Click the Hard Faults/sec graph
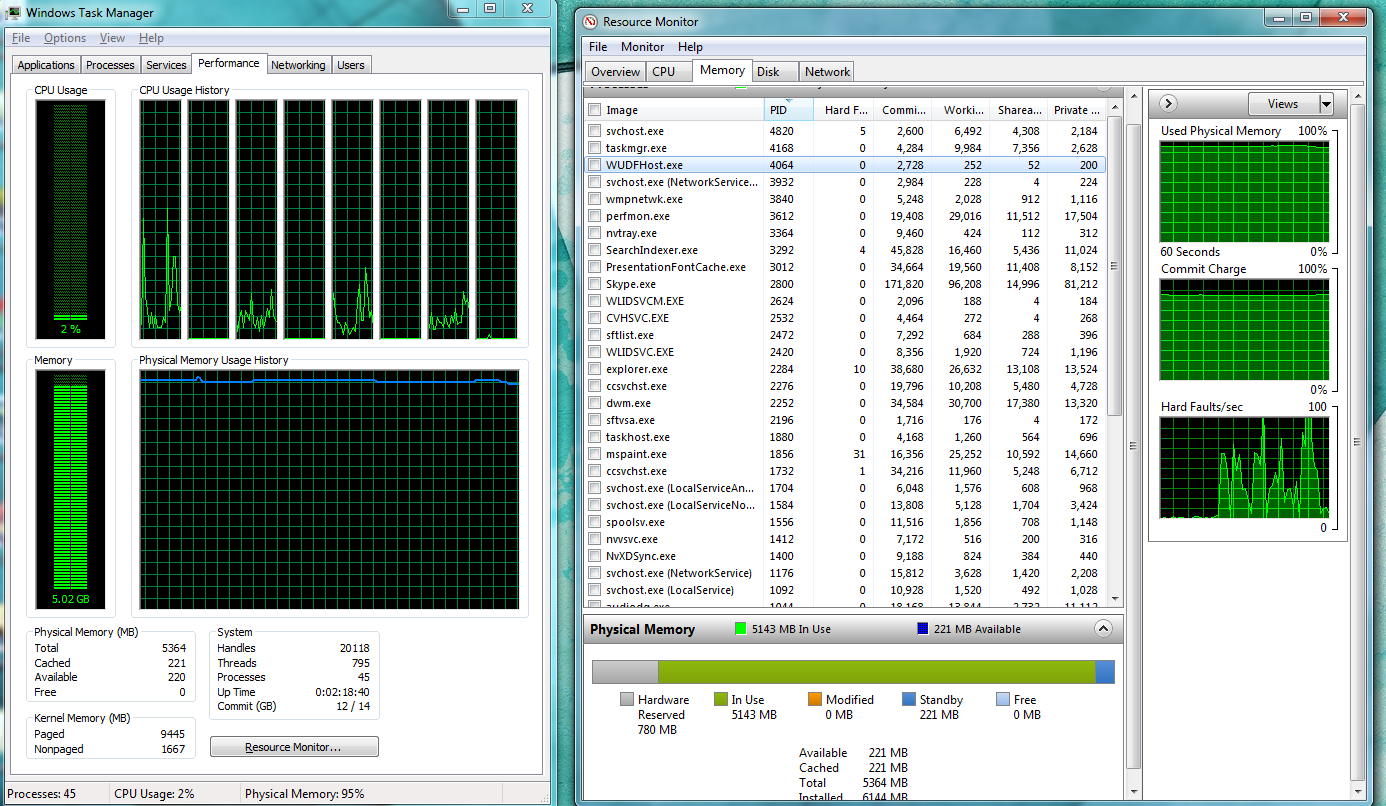 (x=1244, y=467)
